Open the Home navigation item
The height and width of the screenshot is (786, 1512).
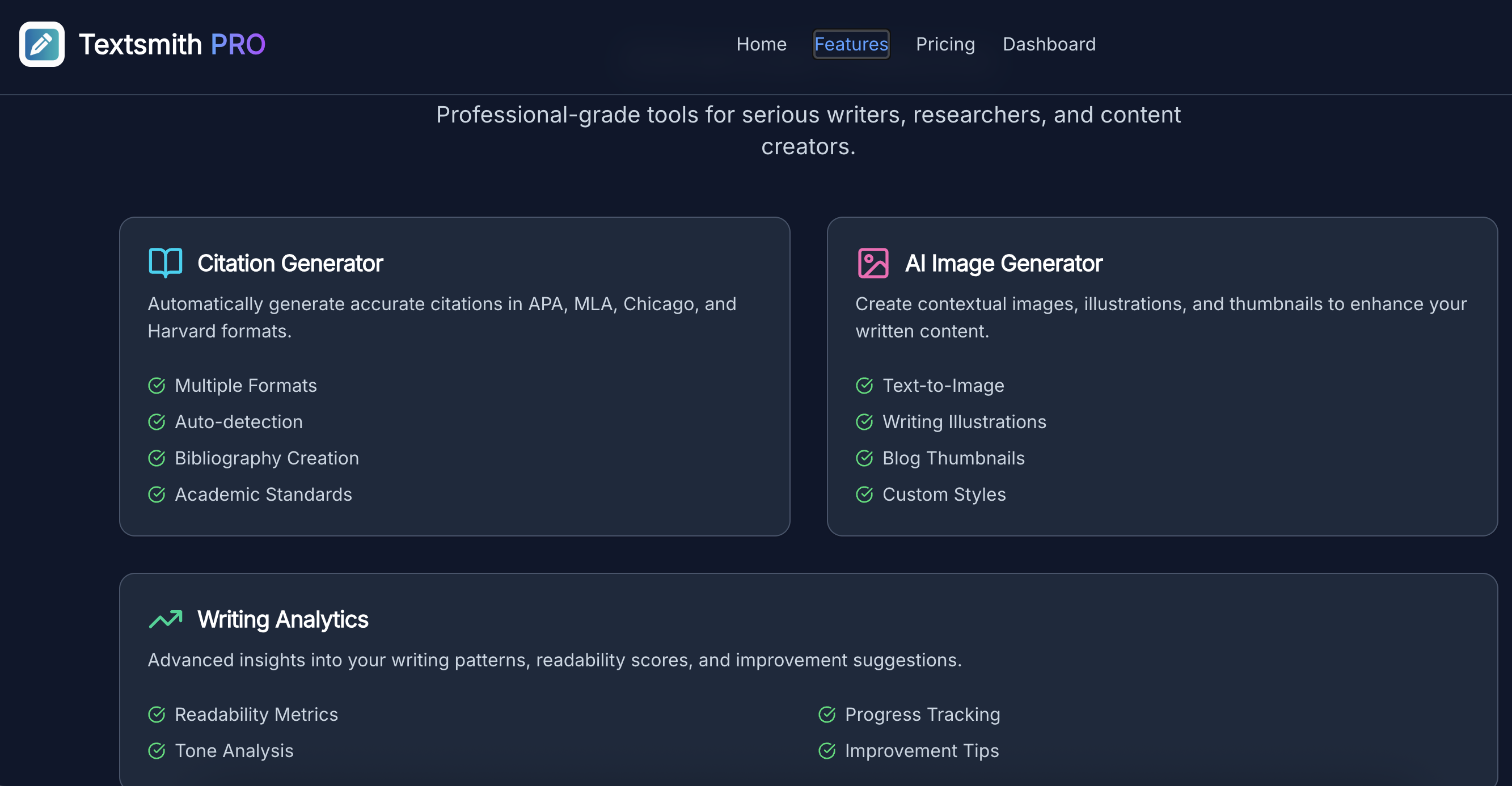761,44
